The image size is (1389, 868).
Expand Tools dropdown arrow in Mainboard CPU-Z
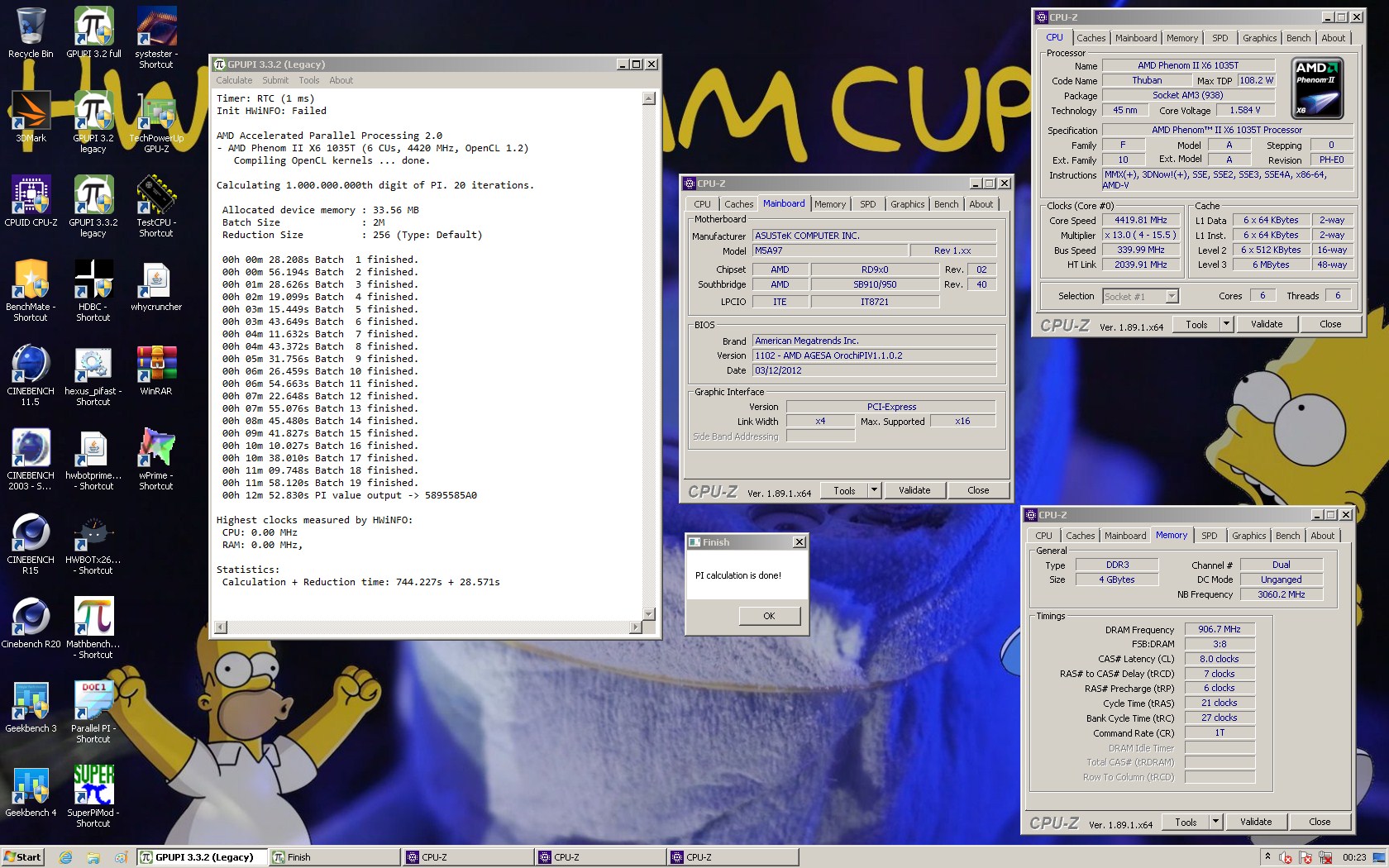(874, 490)
